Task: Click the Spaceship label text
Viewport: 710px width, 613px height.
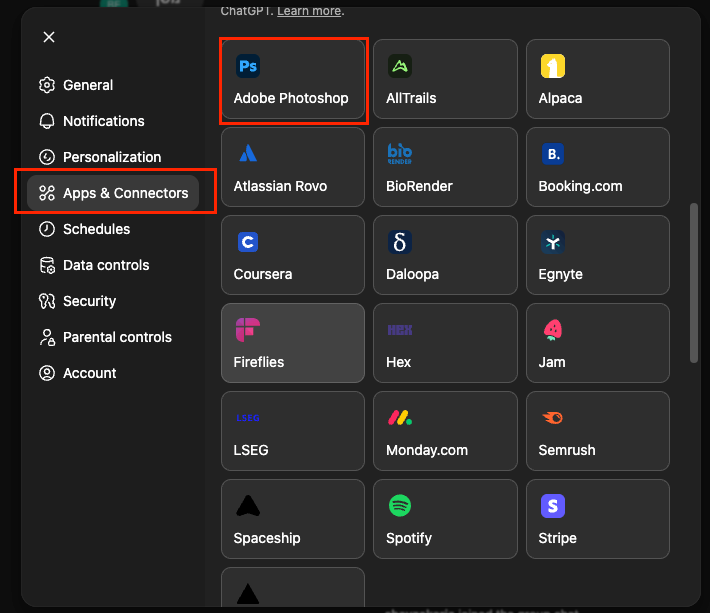Action: click(267, 538)
